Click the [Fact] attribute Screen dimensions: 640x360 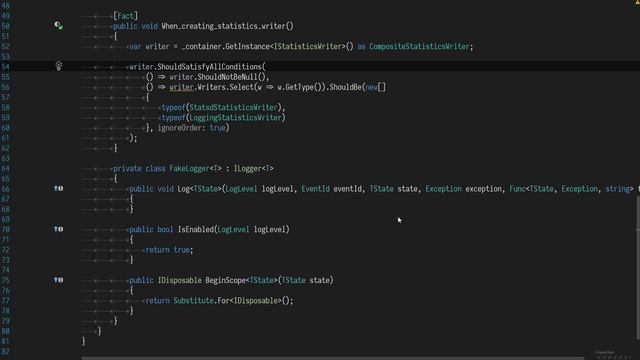tap(125, 16)
